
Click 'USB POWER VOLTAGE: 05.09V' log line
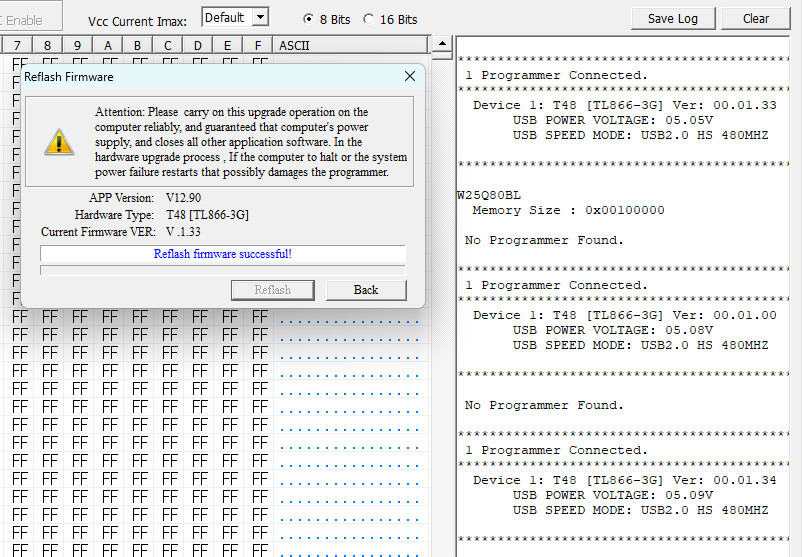pyautogui.click(x=613, y=495)
